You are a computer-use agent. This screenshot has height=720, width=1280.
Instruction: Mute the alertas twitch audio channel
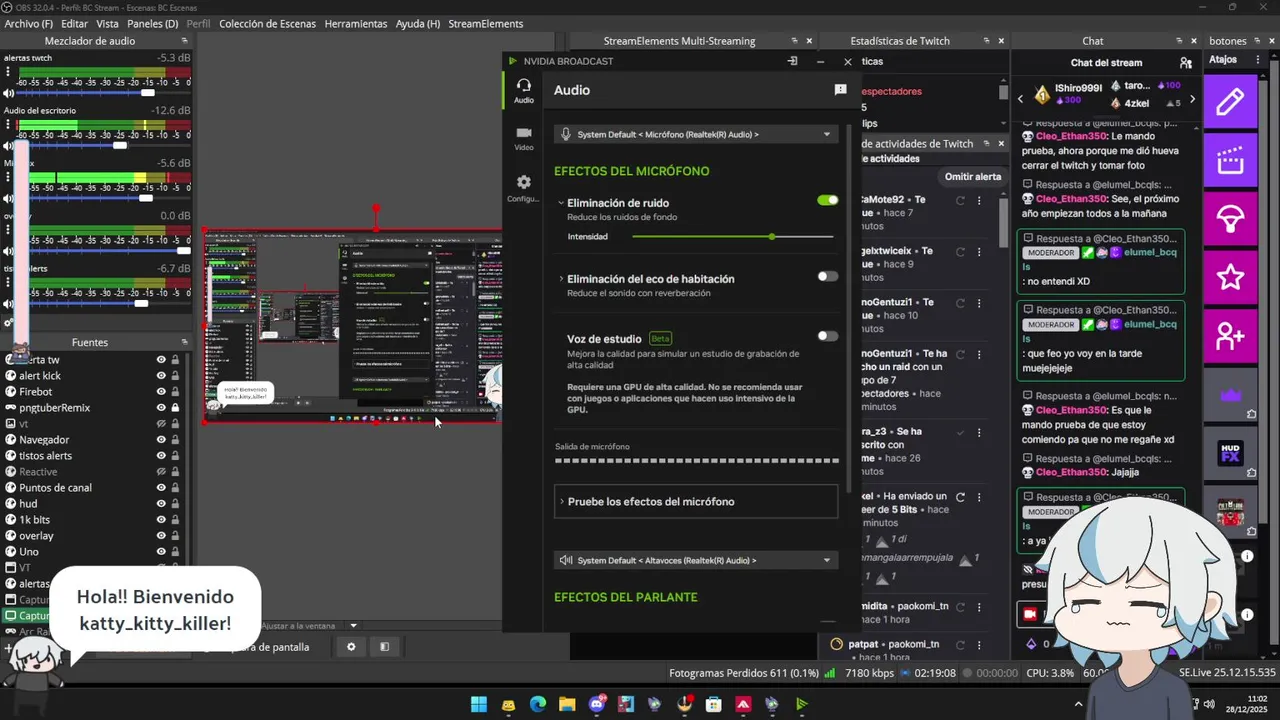tap(9, 93)
